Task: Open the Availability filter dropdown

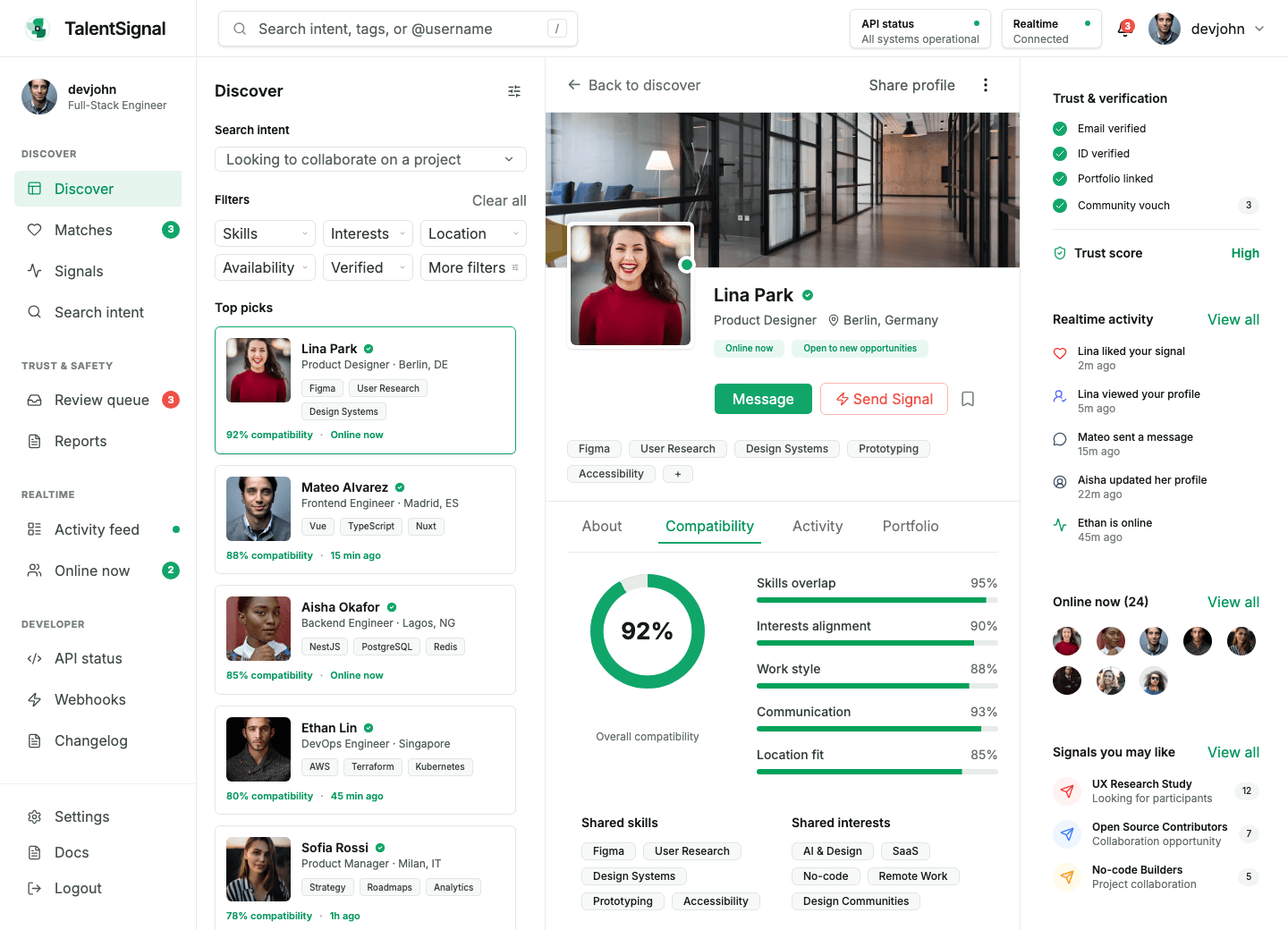Action: (265, 267)
